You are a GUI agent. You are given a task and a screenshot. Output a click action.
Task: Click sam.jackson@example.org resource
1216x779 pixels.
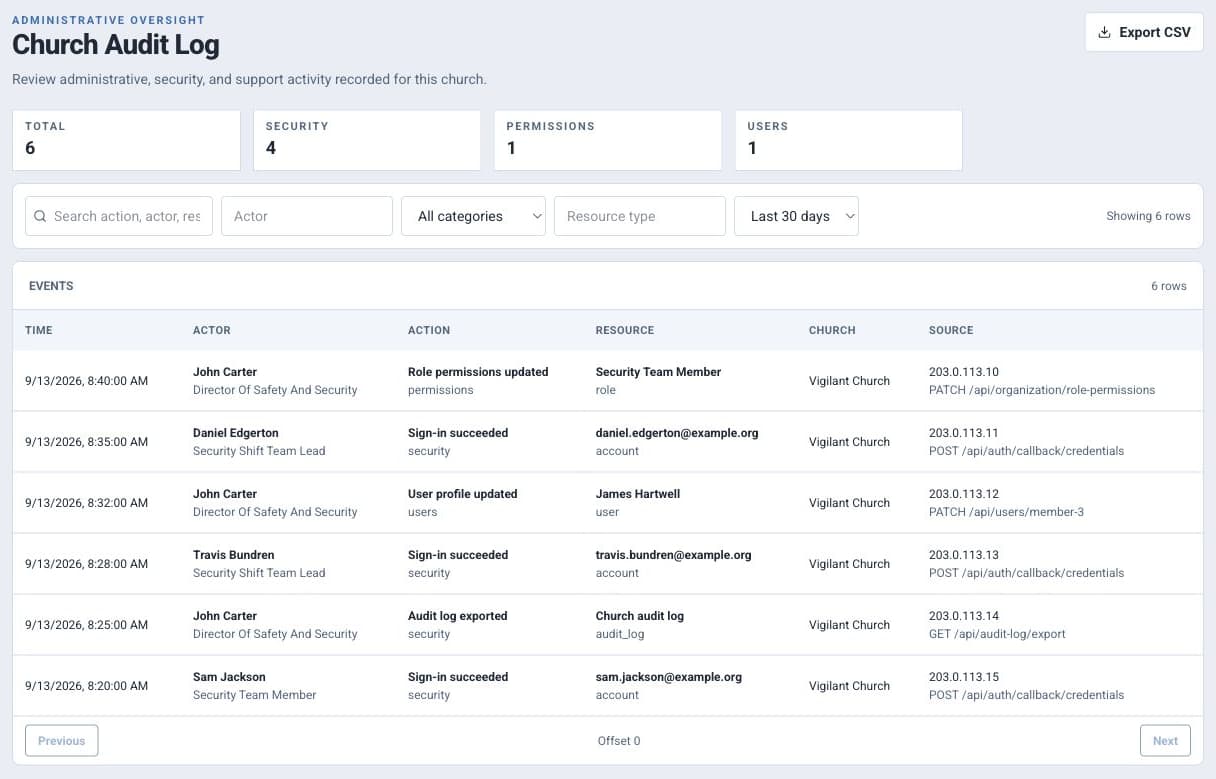click(x=669, y=677)
